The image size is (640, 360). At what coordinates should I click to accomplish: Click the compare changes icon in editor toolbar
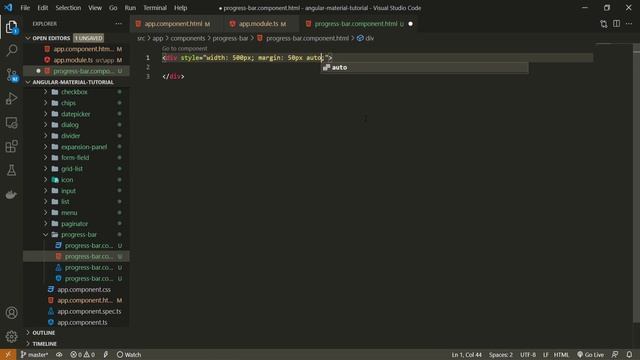point(604,24)
